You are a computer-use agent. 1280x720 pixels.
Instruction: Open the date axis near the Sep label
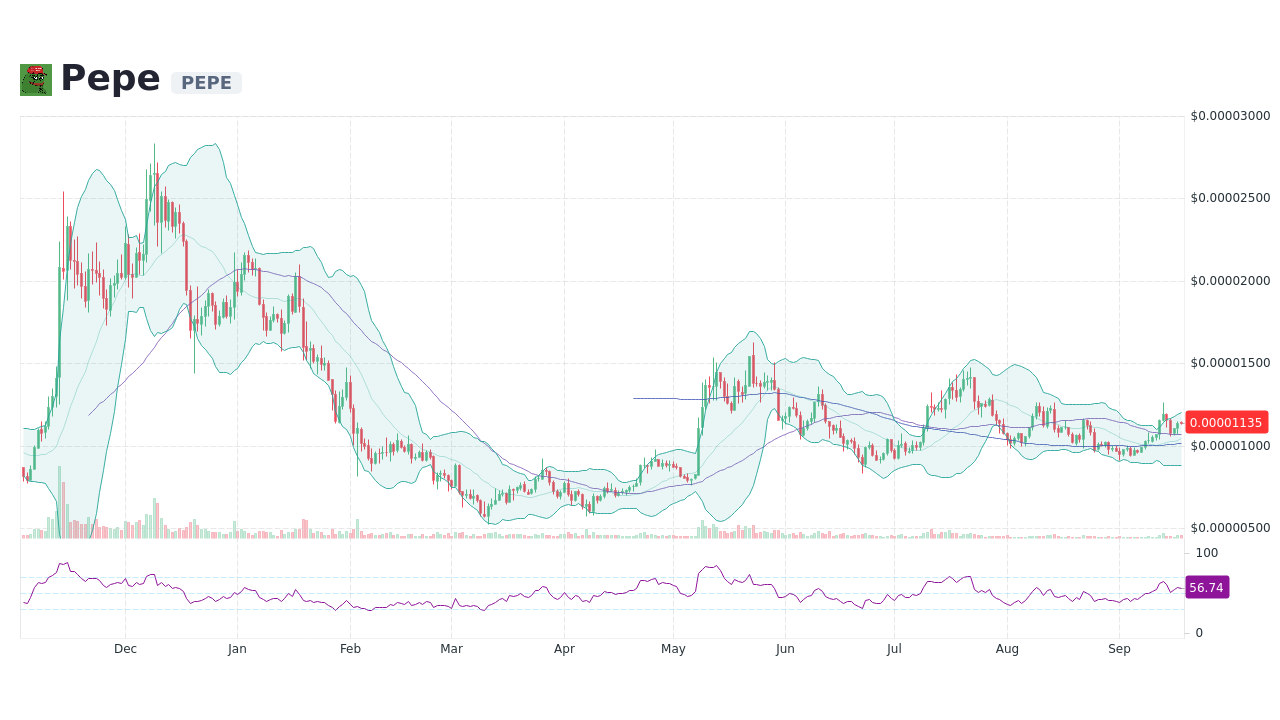point(1119,648)
